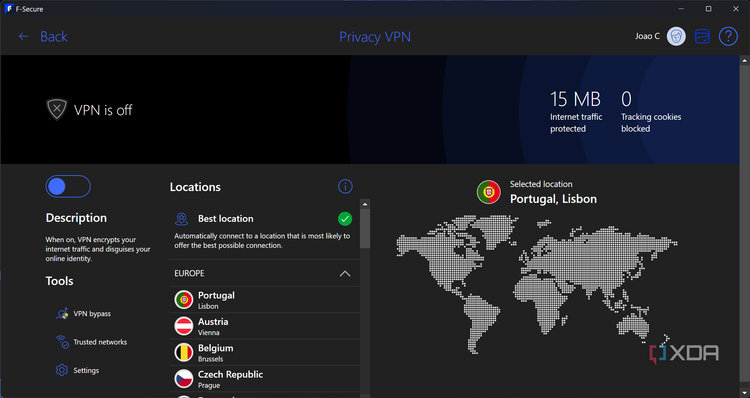Image resolution: width=750 pixels, height=398 pixels.
Task: Click locations list scrollbar up arrow
Action: pyautogui.click(x=365, y=204)
